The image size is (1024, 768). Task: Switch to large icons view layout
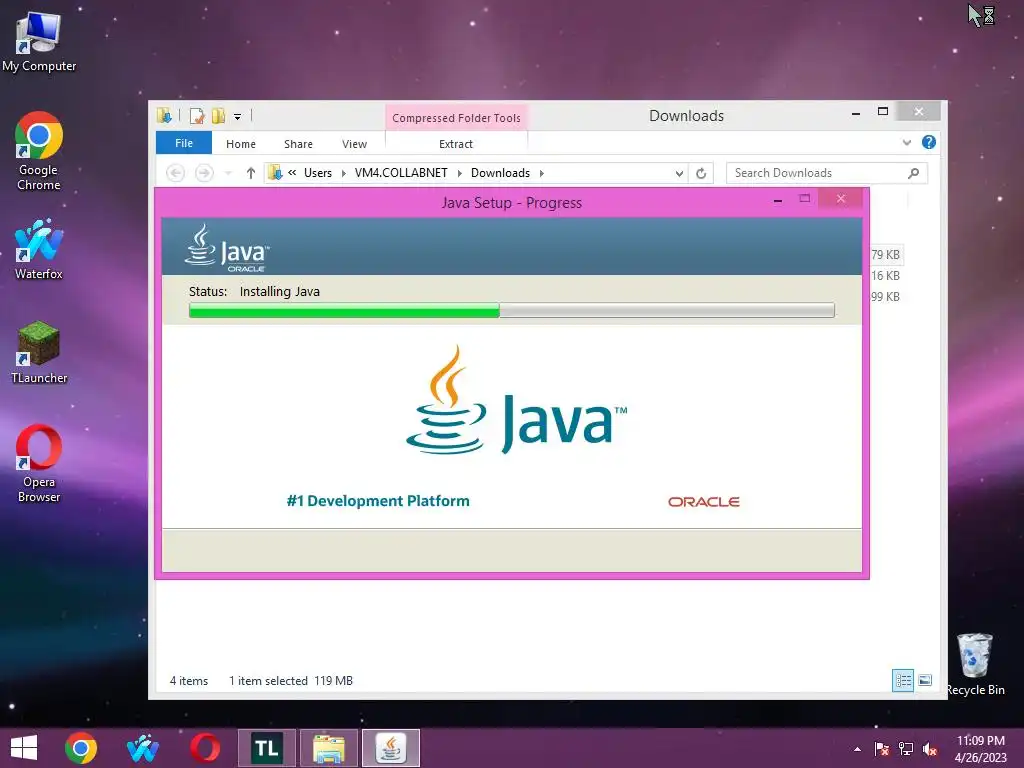tap(925, 680)
